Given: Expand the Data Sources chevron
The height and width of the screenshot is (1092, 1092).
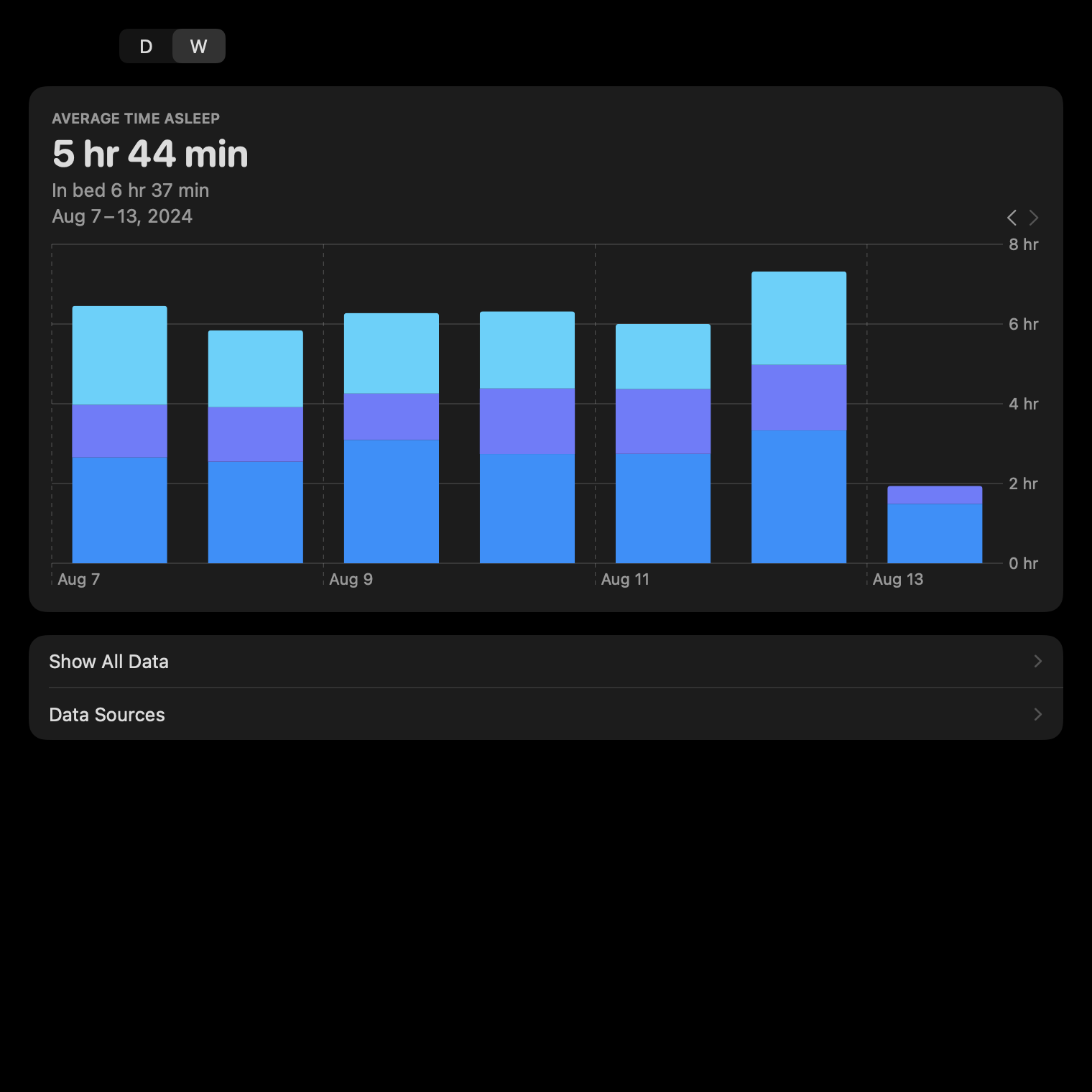Looking at the screenshot, I should (1037, 715).
